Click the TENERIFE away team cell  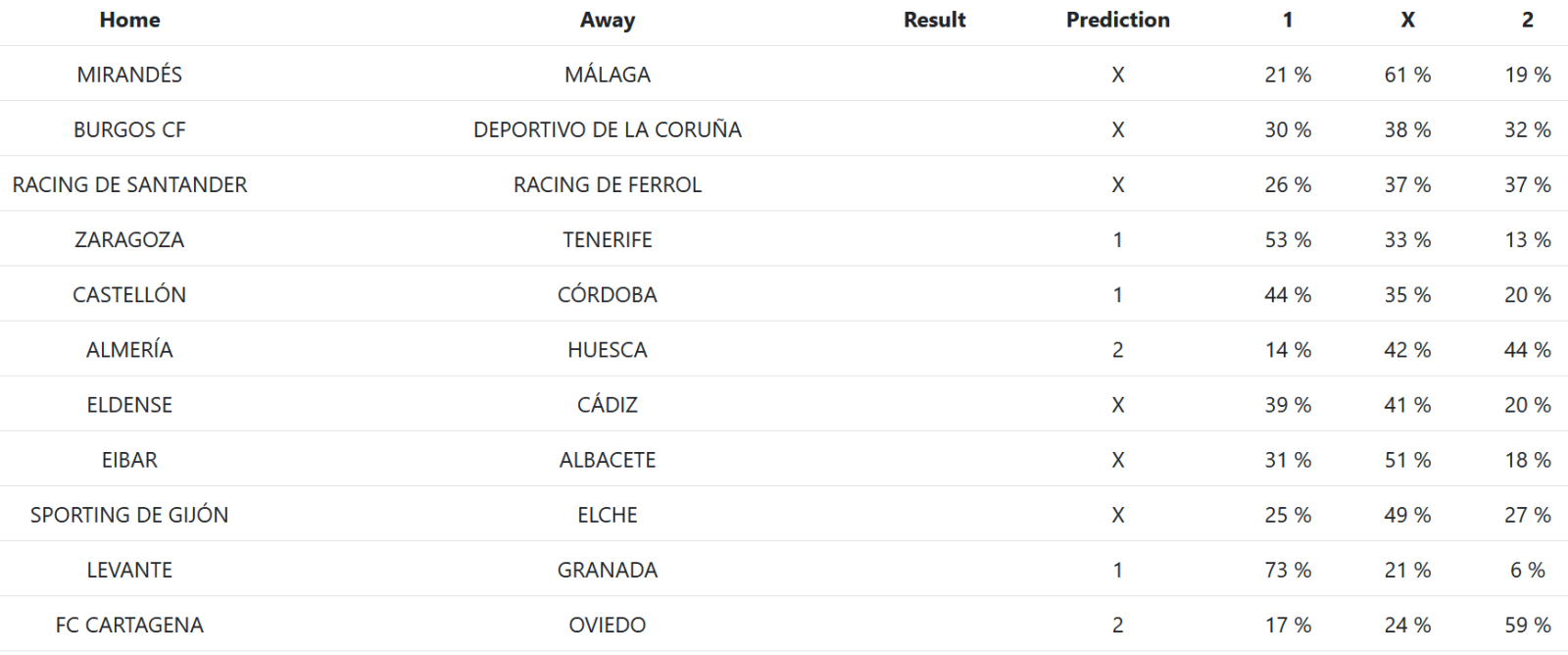(608, 239)
